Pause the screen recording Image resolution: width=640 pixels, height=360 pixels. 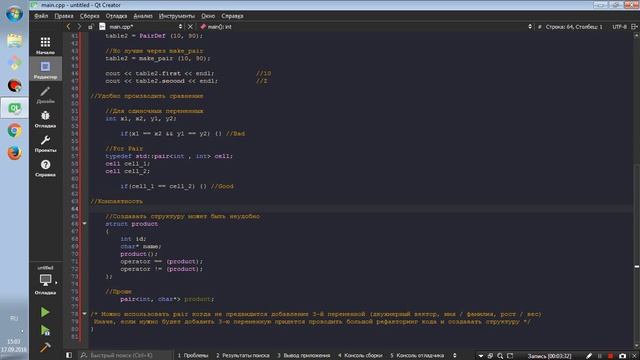pyautogui.click(x=600, y=356)
